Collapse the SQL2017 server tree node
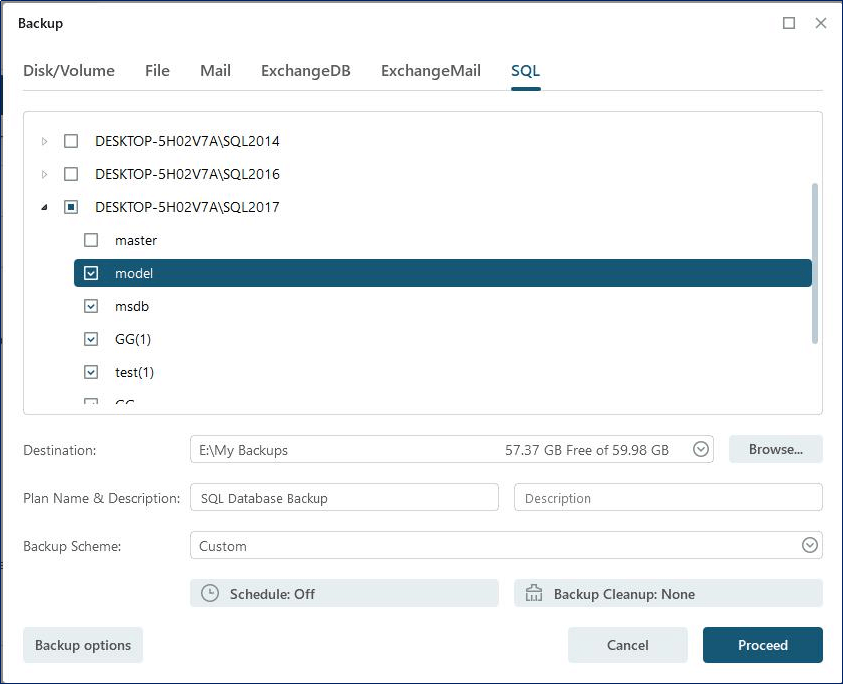843x684 pixels. 44,207
